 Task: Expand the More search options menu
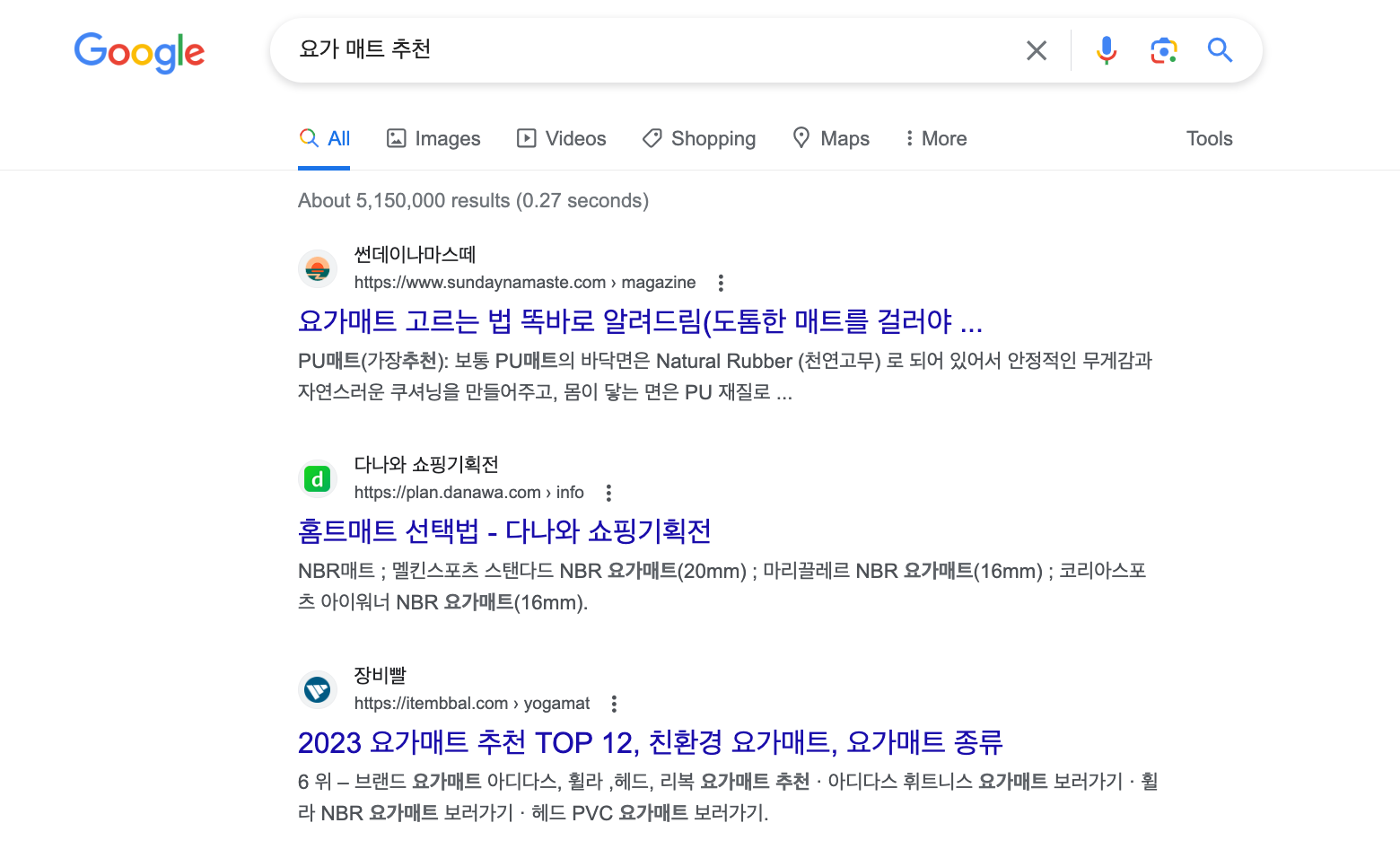pyautogui.click(x=935, y=138)
